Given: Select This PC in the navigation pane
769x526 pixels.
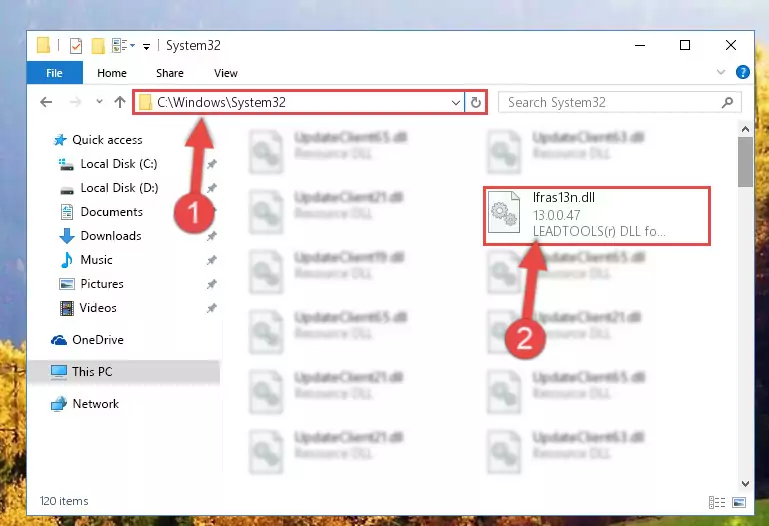Looking at the screenshot, I should coord(92,372).
